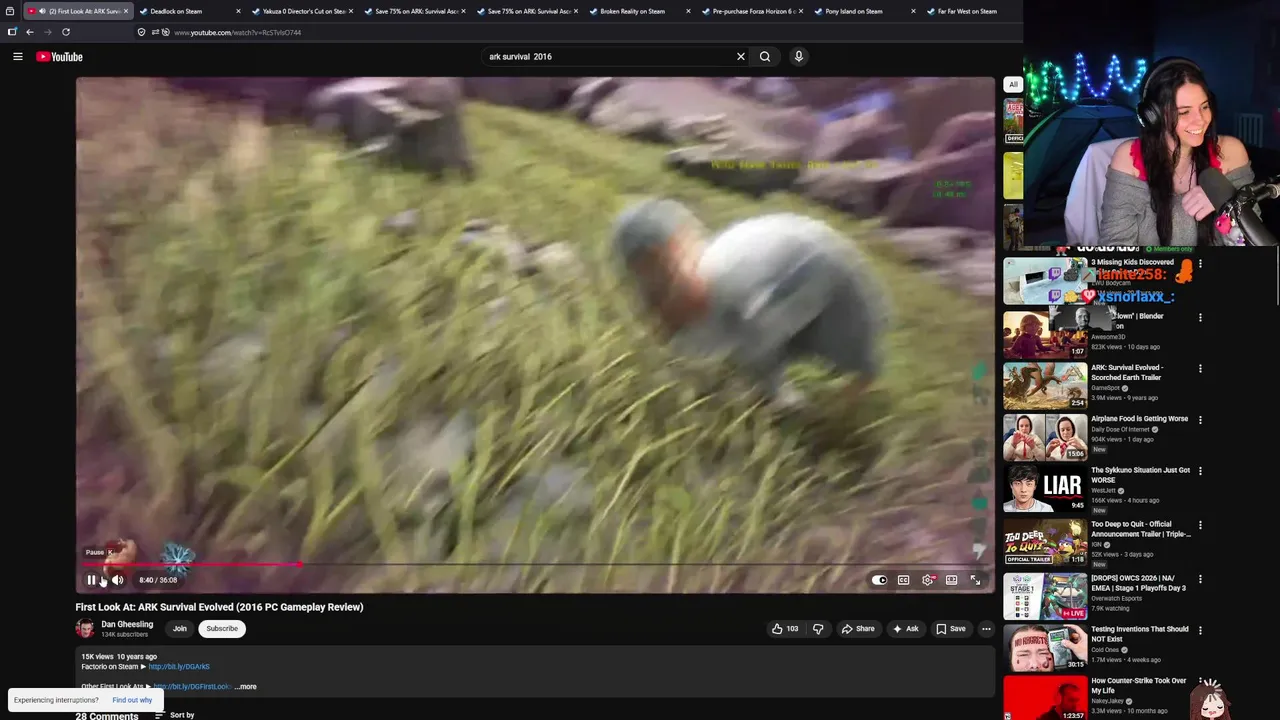Open options menu for OWCS 2026 video

coord(1200,579)
